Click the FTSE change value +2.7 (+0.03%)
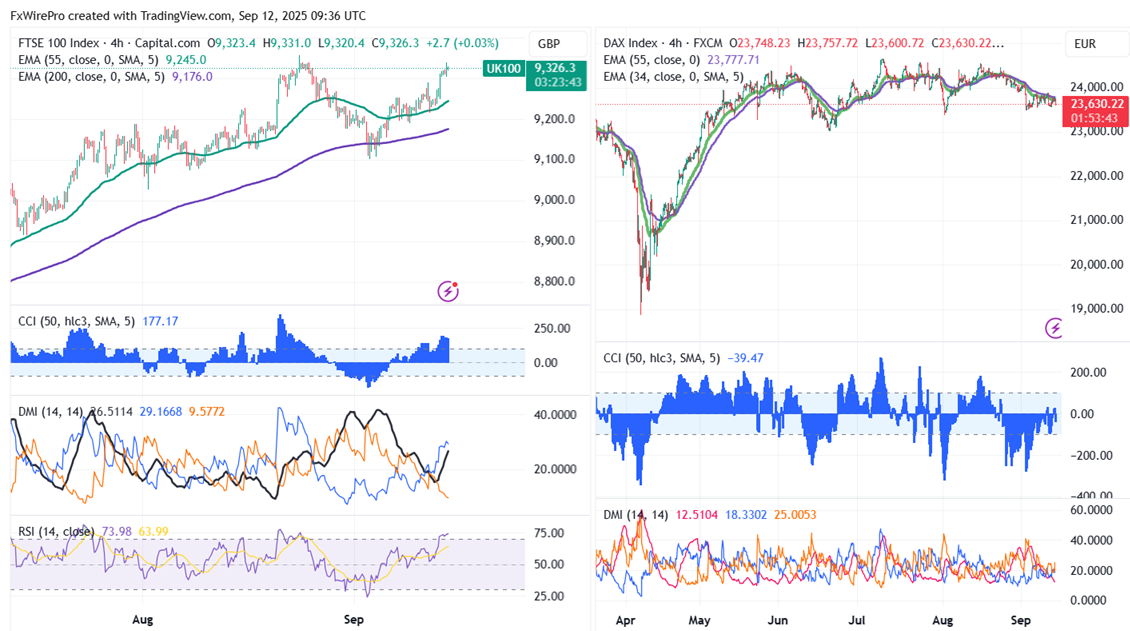Image resolution: width=1130 pixels, height=631 pixels. 462,43
